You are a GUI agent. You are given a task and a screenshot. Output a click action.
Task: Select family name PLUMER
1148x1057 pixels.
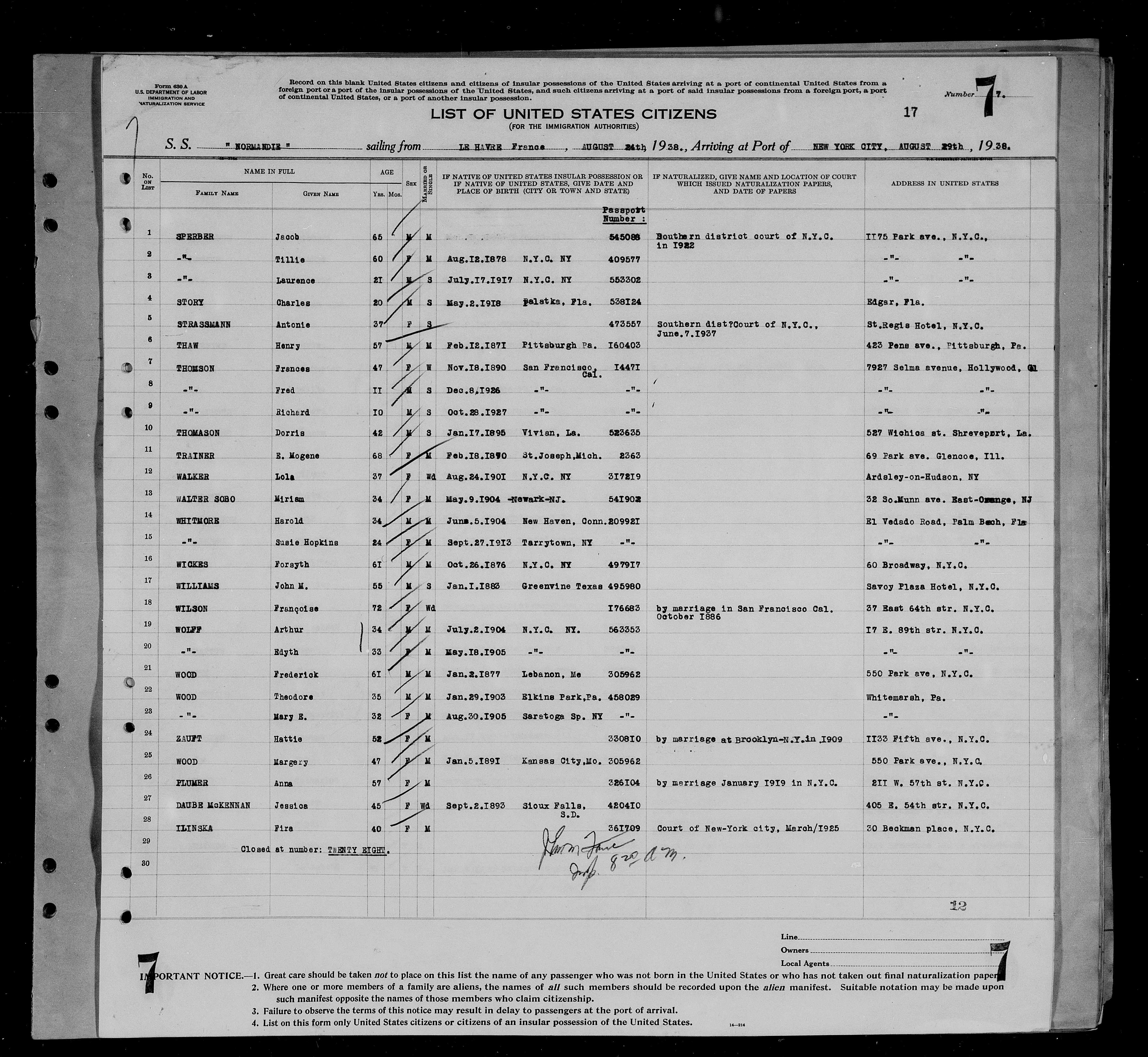[x=192, y=783]
